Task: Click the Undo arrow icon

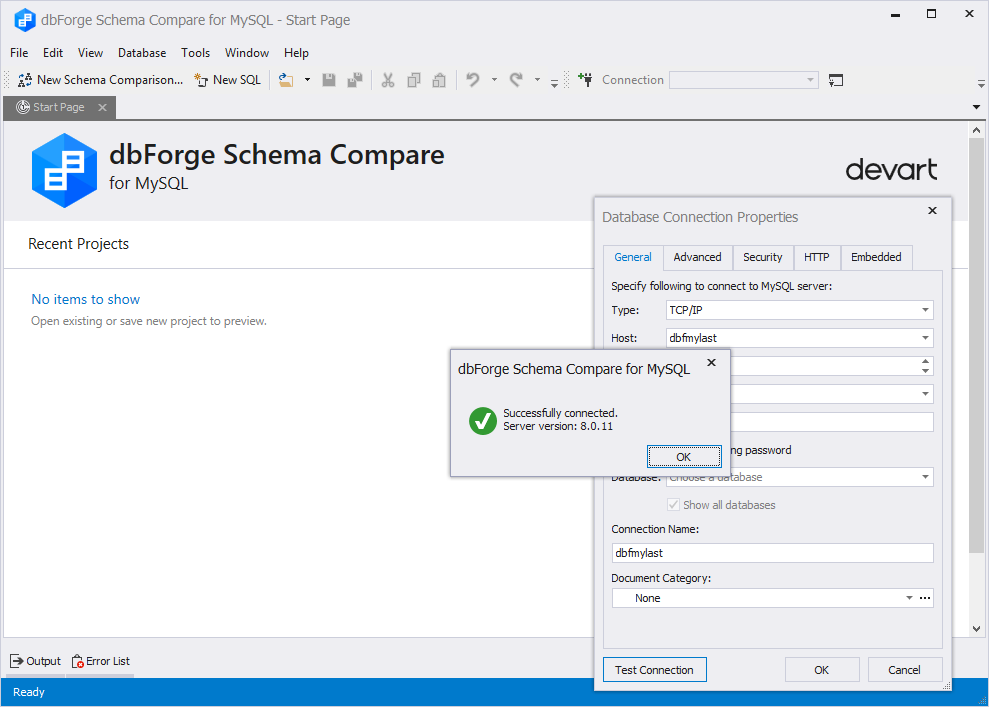Action: [472, 80]
